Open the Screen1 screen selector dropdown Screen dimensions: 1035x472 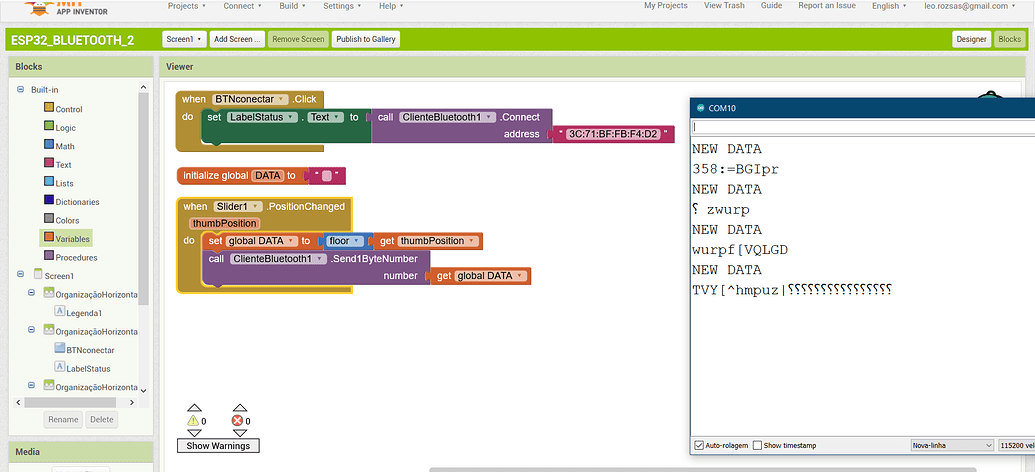[184, 39]
